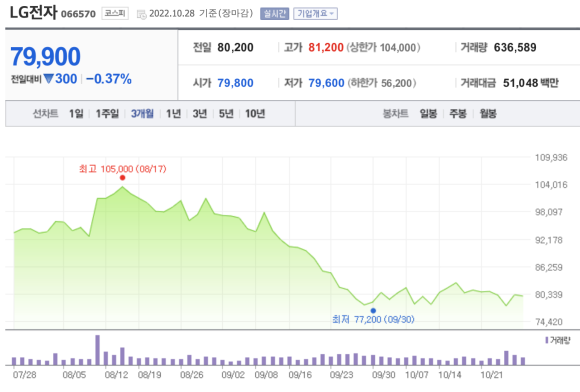
Task: Click the LG전자 stock name title
Action: pos(33,12)
